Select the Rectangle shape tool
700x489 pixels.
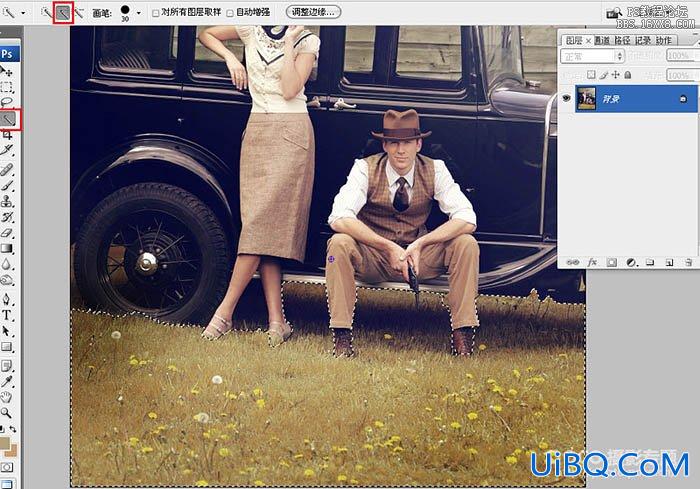7,347
